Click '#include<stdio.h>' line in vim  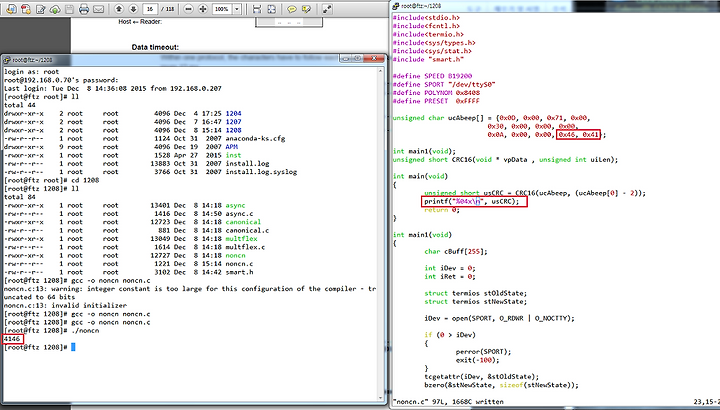[x=426, y=17]
